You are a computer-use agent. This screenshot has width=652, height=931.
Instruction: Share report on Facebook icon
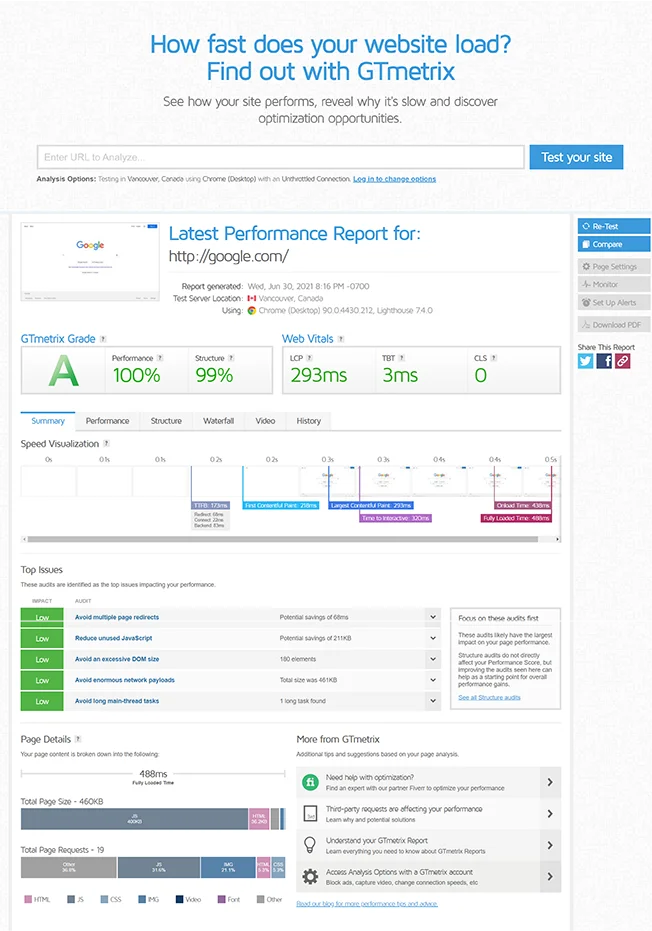point(604,361)
